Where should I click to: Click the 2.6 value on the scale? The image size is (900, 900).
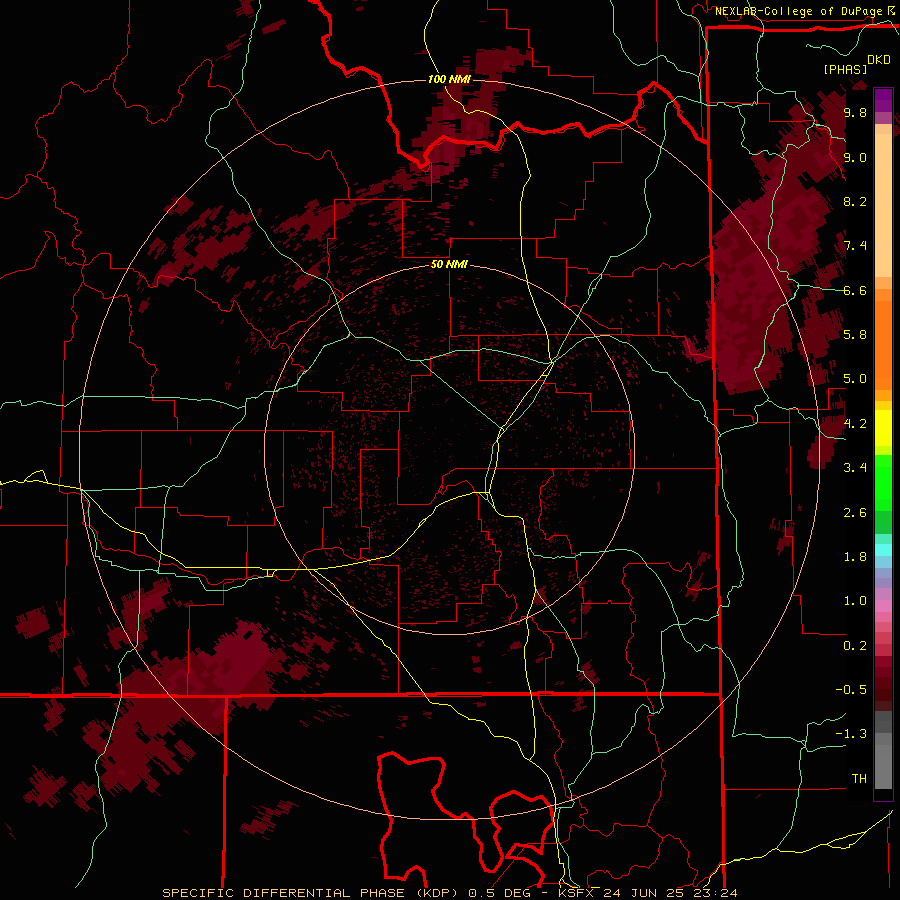(855, 513)
